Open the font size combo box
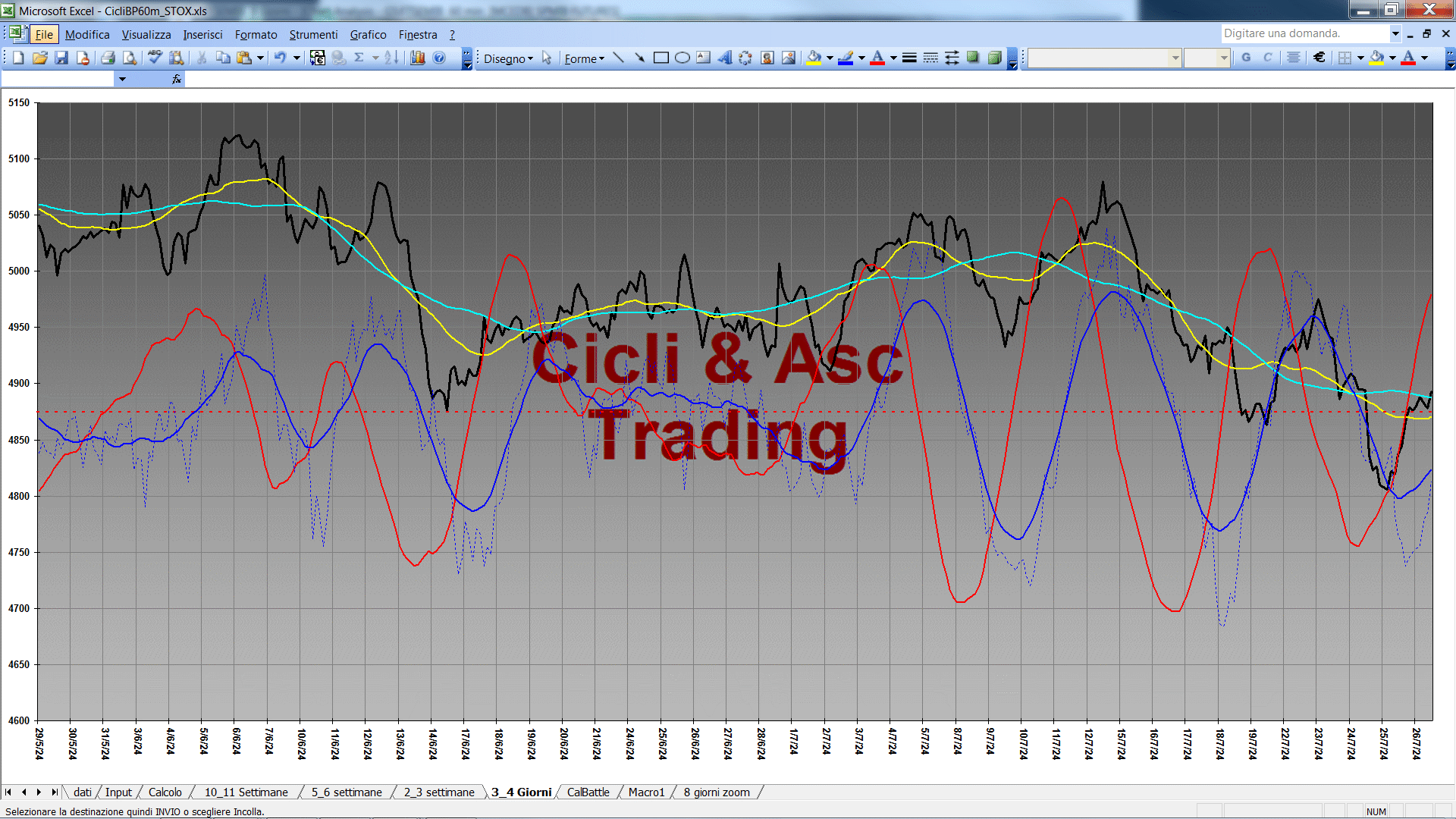Viewport: 1456px width, 819px height. (x=1207, y=58)
